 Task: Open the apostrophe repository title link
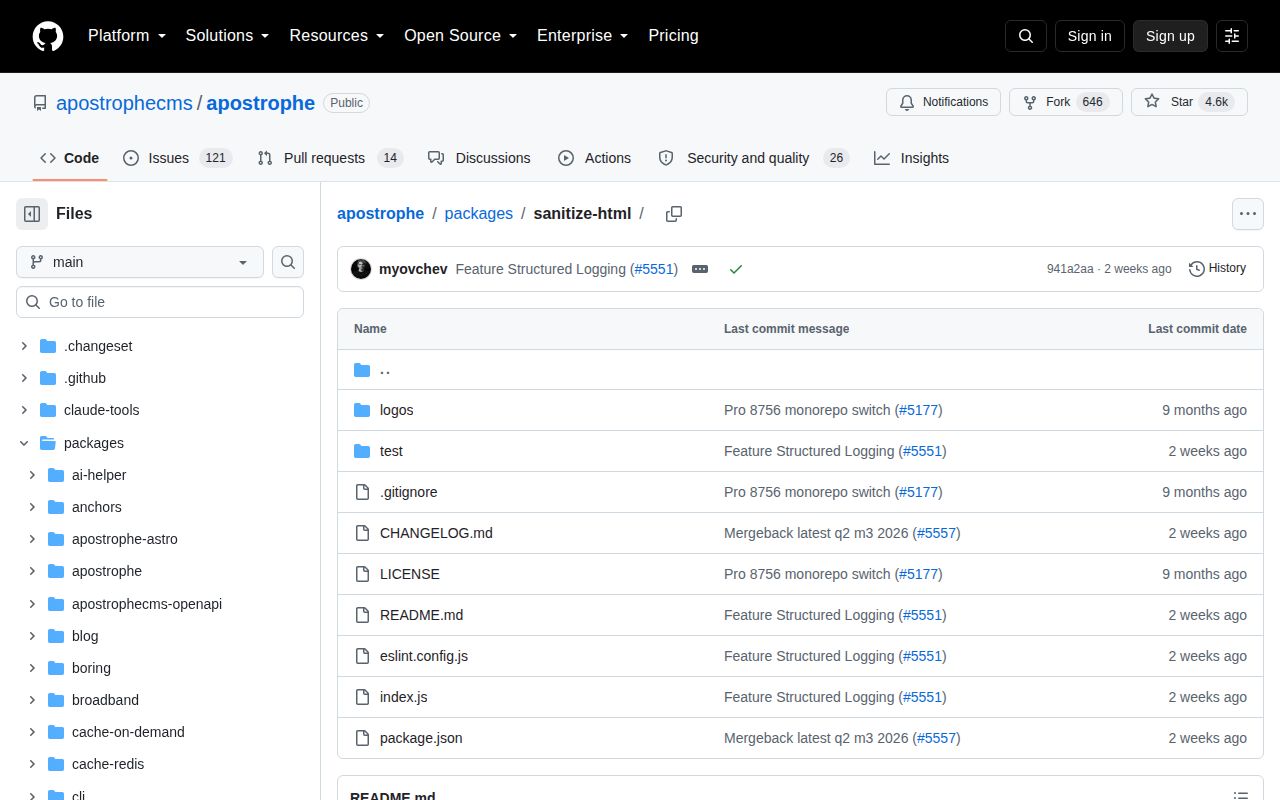coord(261,103)
